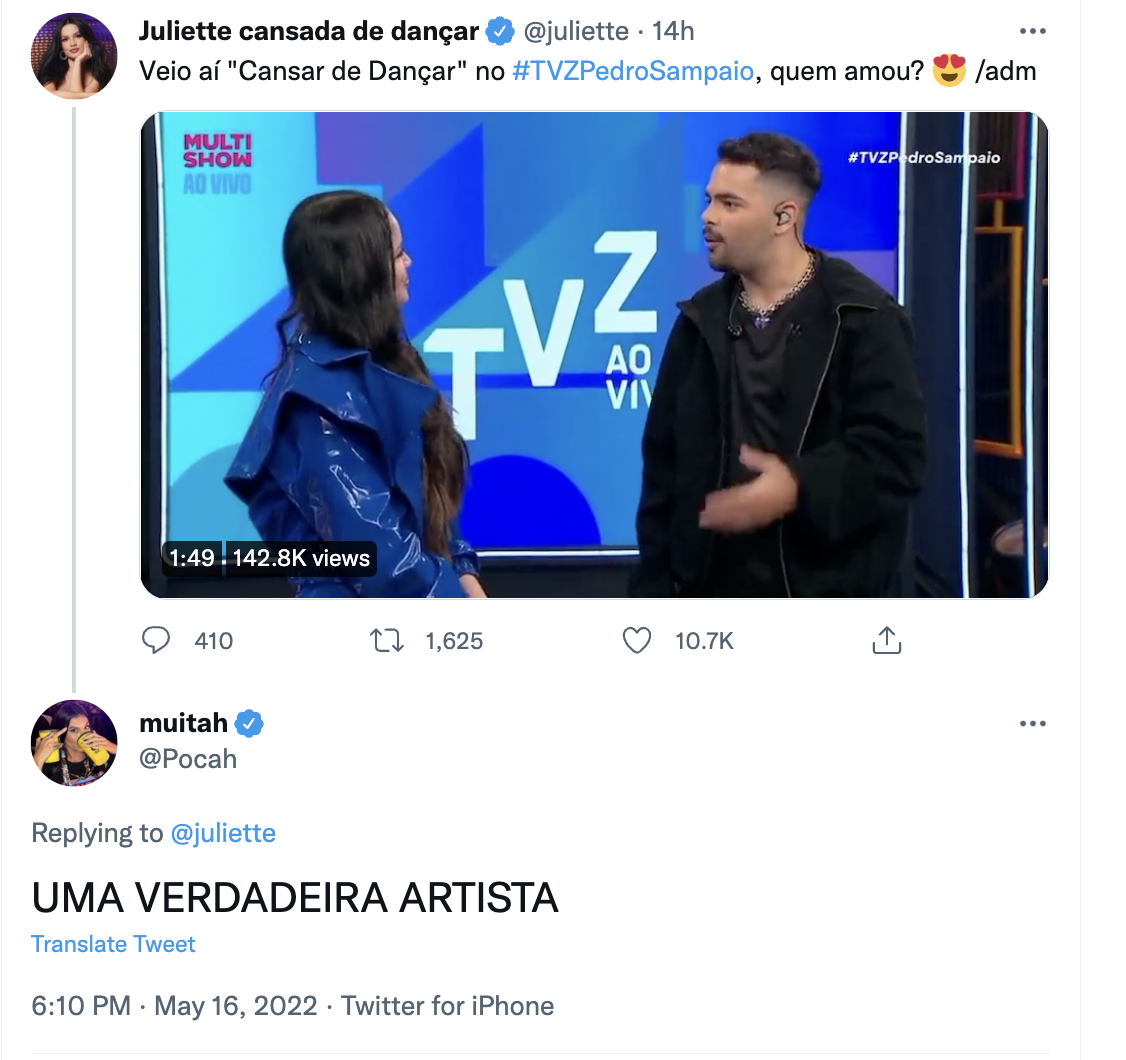Image resolution: width=1126 pixels, height=1060 pixels.
Task: Click the share upload icon
Action: coord(887,640)
